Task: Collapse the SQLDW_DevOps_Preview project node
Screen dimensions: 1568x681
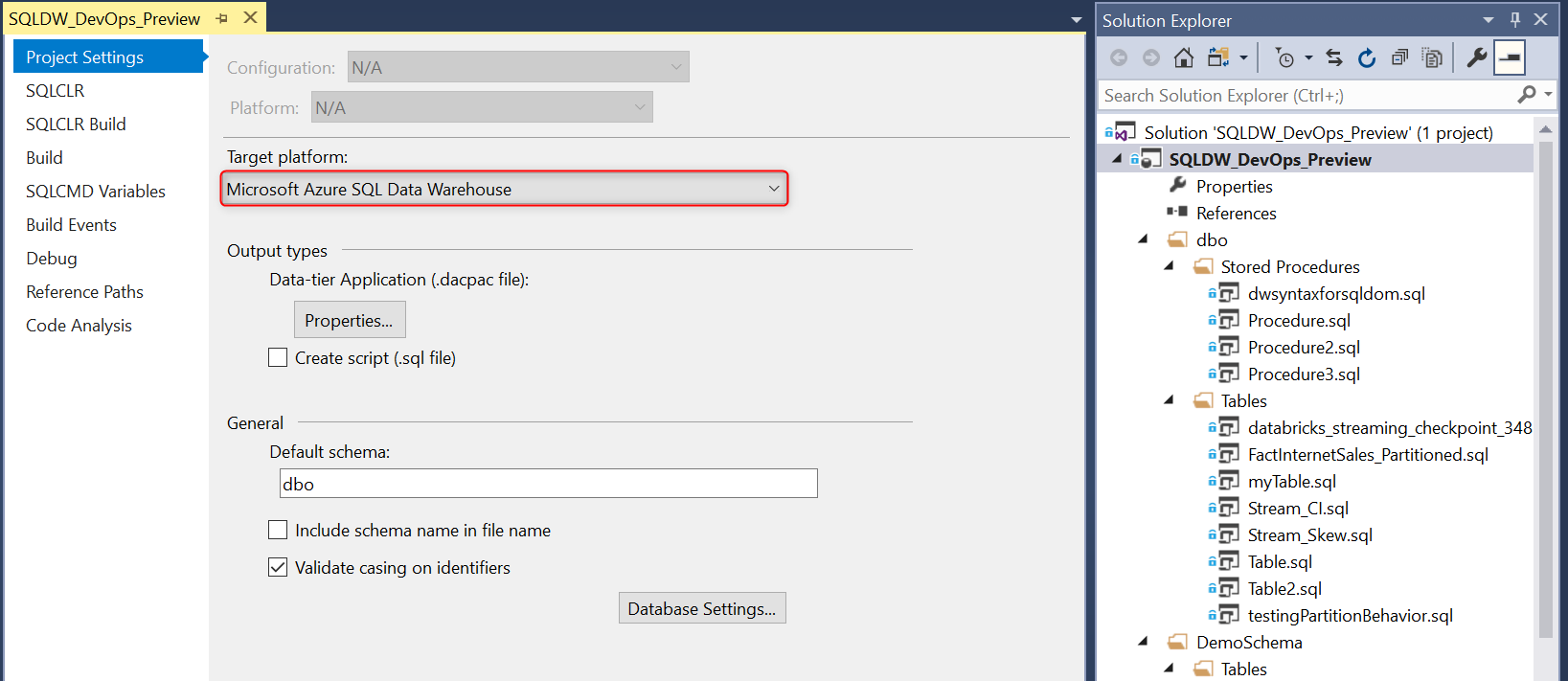Action: tap(1117, 159)
